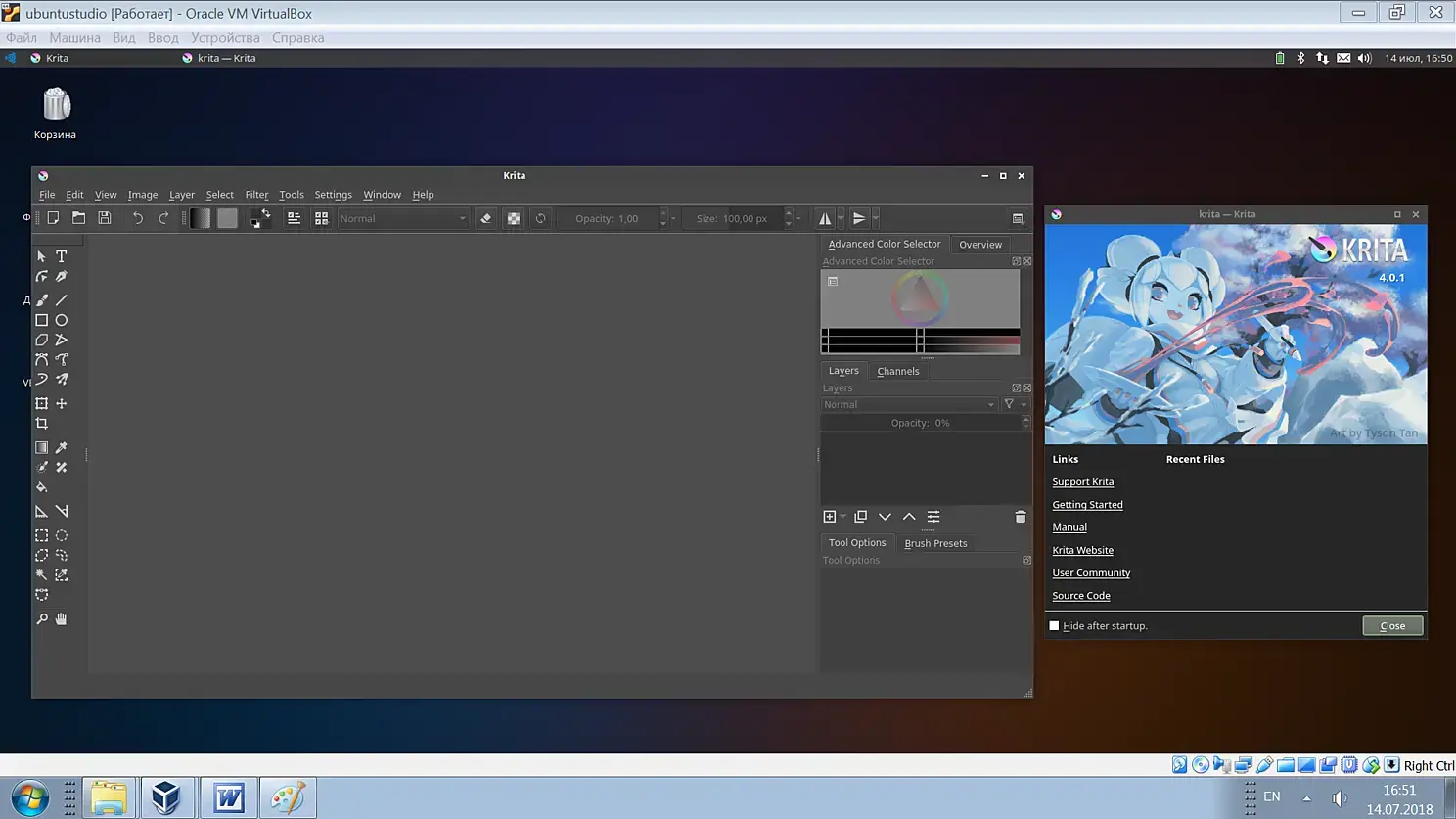Select the Polygon tool

pyautogui.click(x=41, y=340)
